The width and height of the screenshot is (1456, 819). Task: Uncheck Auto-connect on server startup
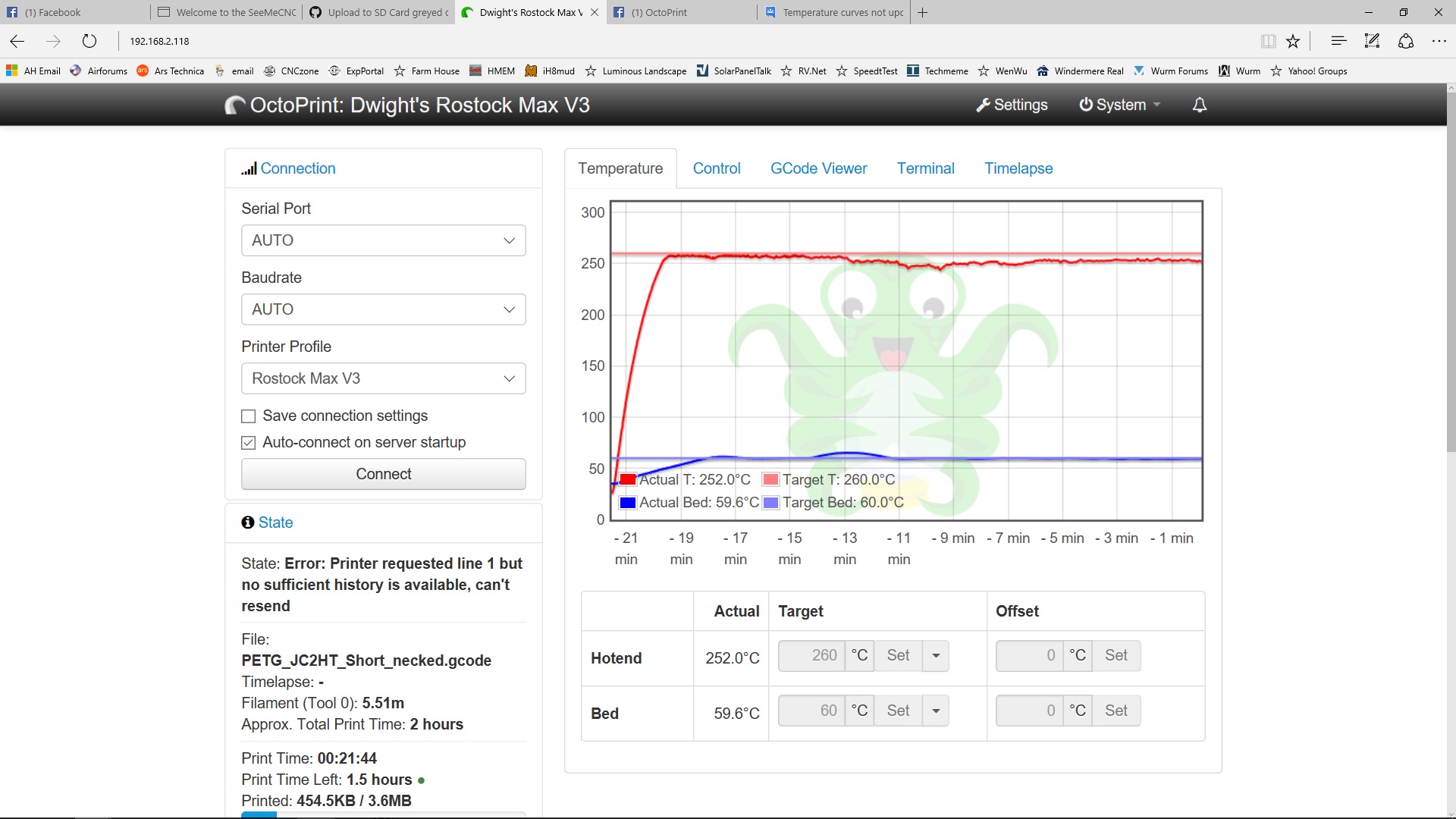(x=248, y=443)
